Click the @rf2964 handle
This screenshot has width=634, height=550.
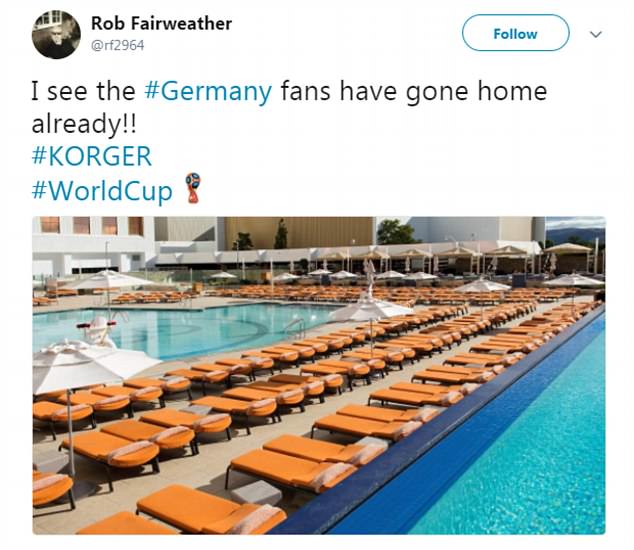point(118,45)
